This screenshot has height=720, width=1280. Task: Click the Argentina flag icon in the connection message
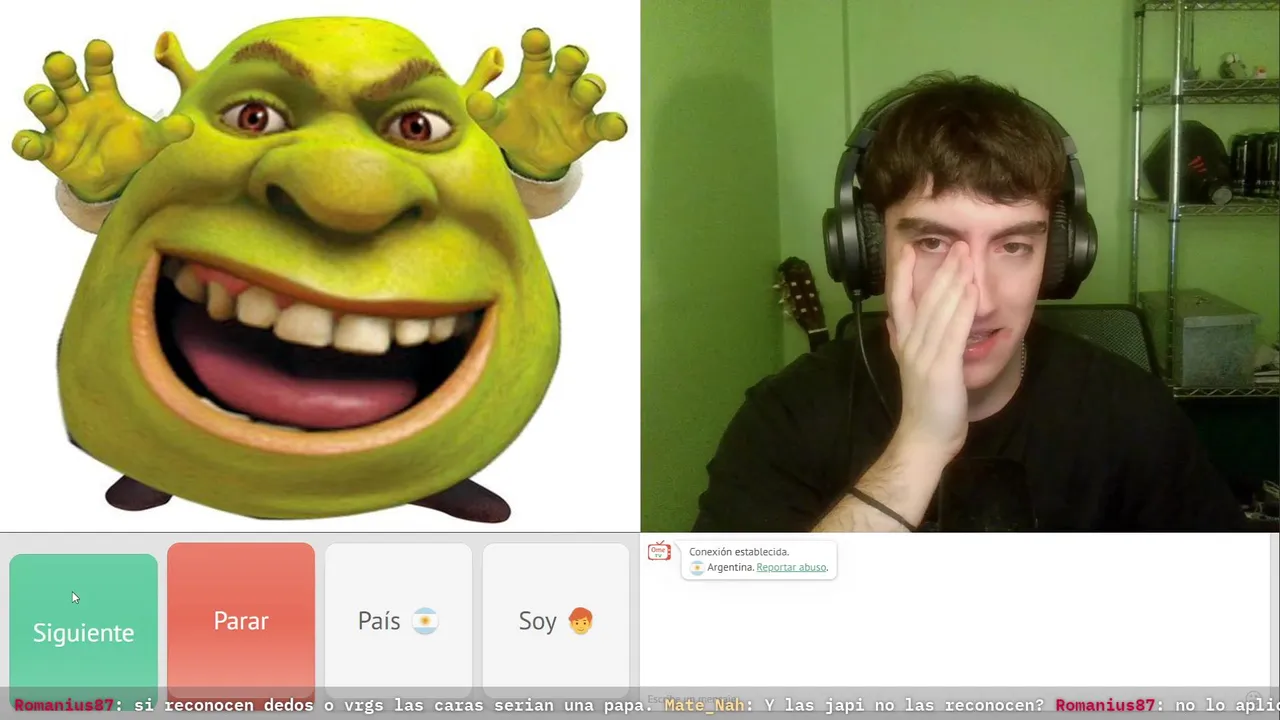(x=697, y=567)
